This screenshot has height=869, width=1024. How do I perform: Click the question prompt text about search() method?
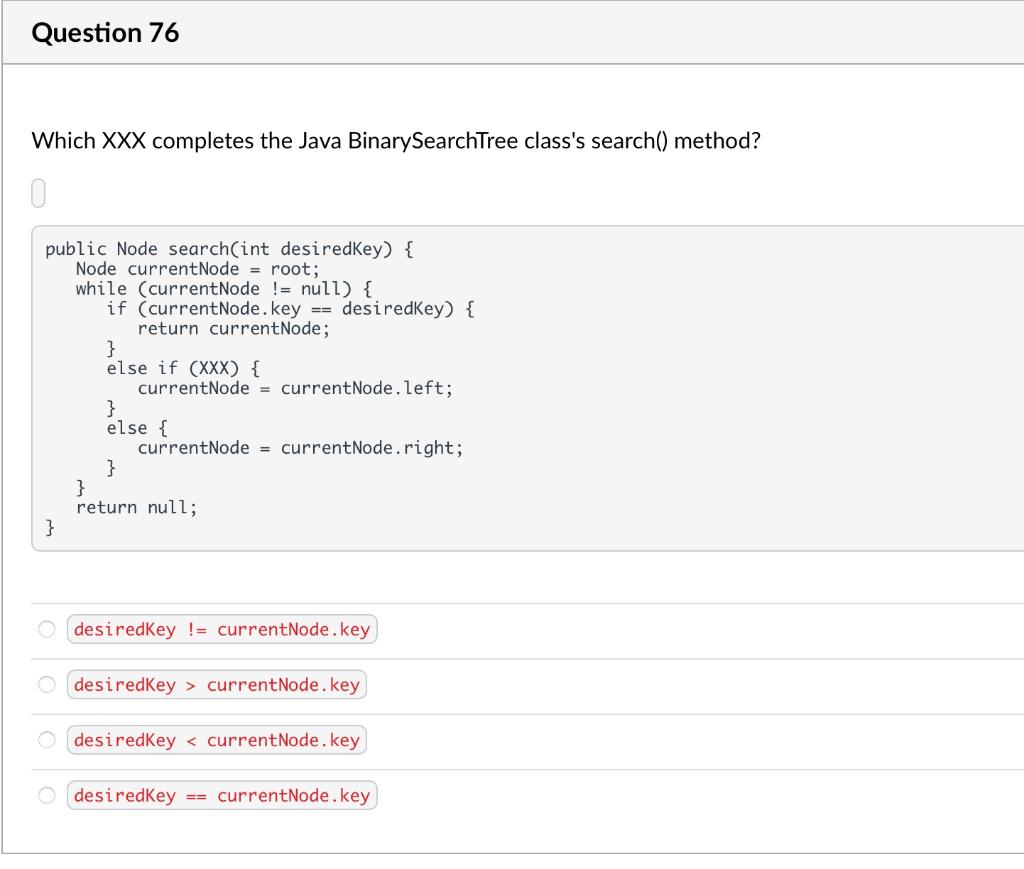pyautogui.click(x=395, y=140)
